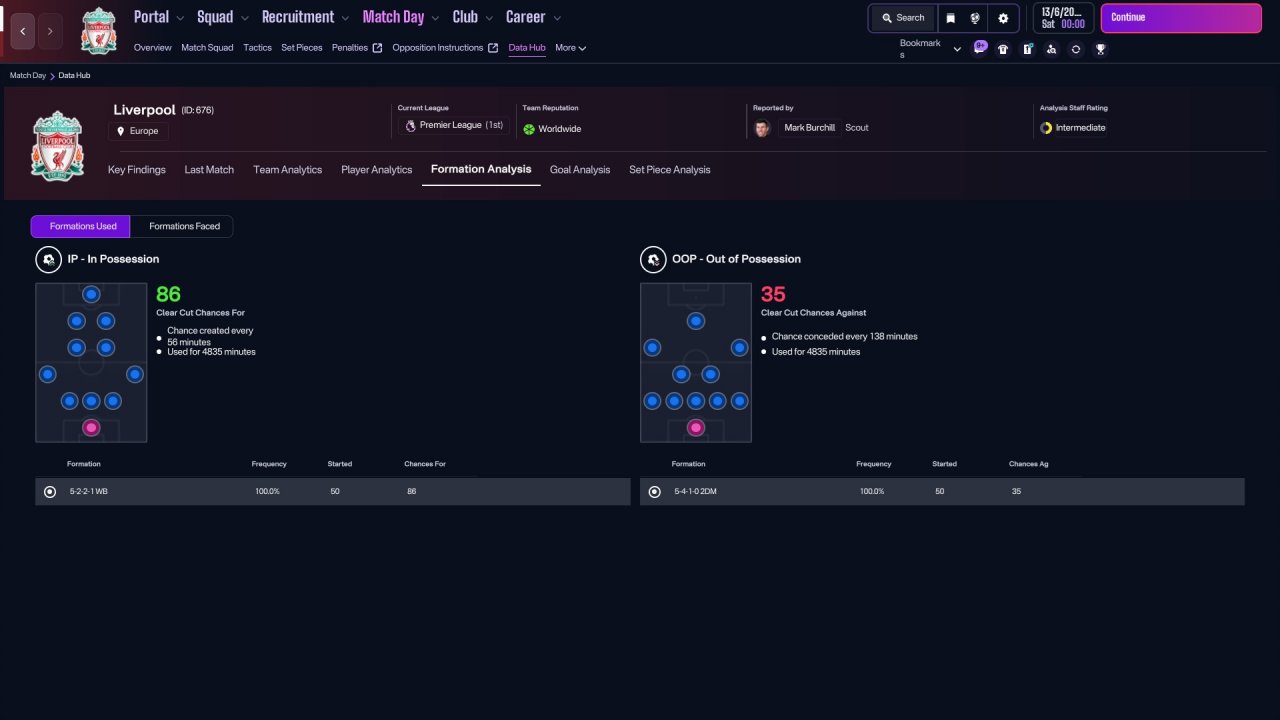Click the Mark Burchill staff link
This screenshot has width=1280, height=720.
pos(810,128)
